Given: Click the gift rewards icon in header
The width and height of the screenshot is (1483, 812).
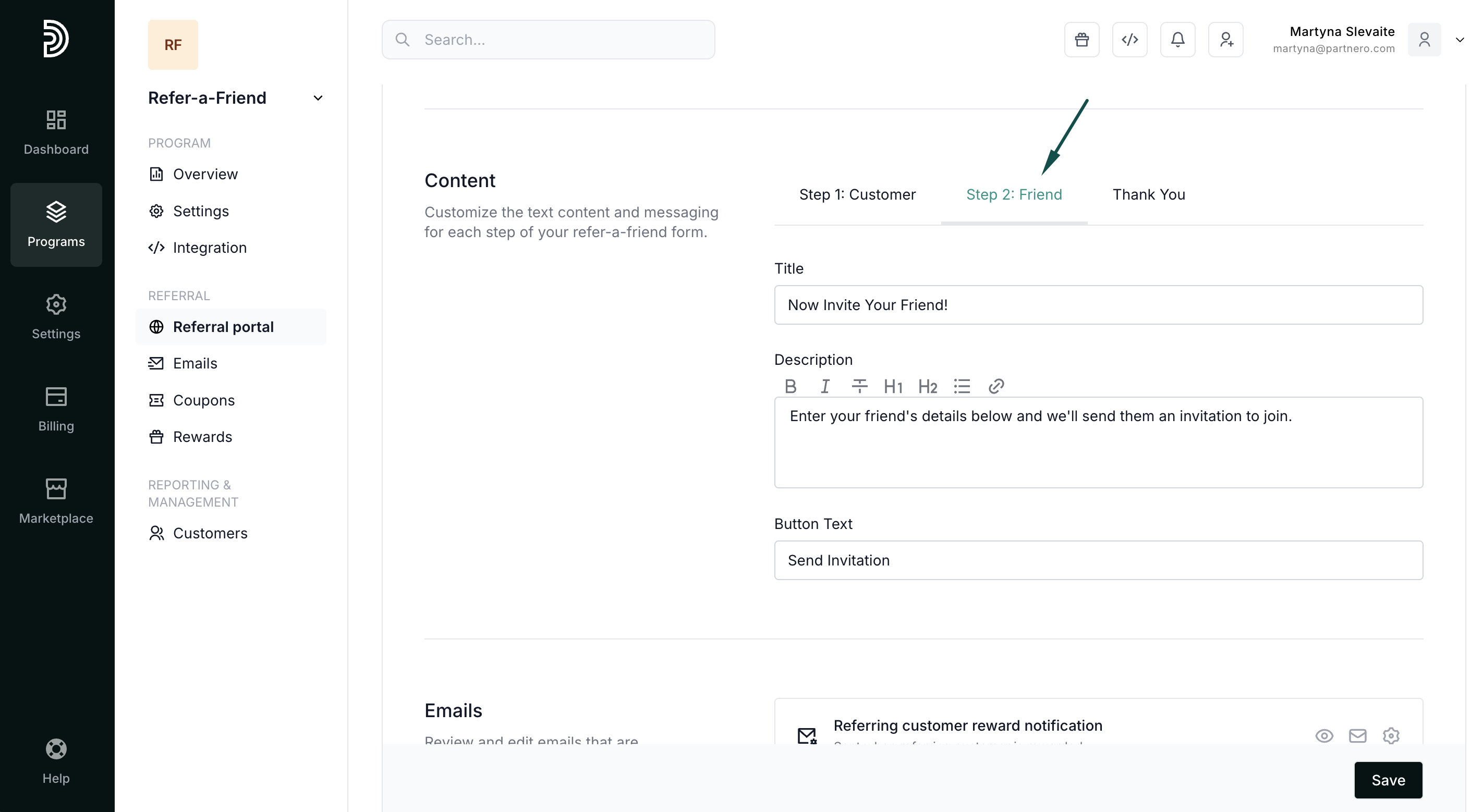Looking at the screenshot, I should pos(1081,40).
